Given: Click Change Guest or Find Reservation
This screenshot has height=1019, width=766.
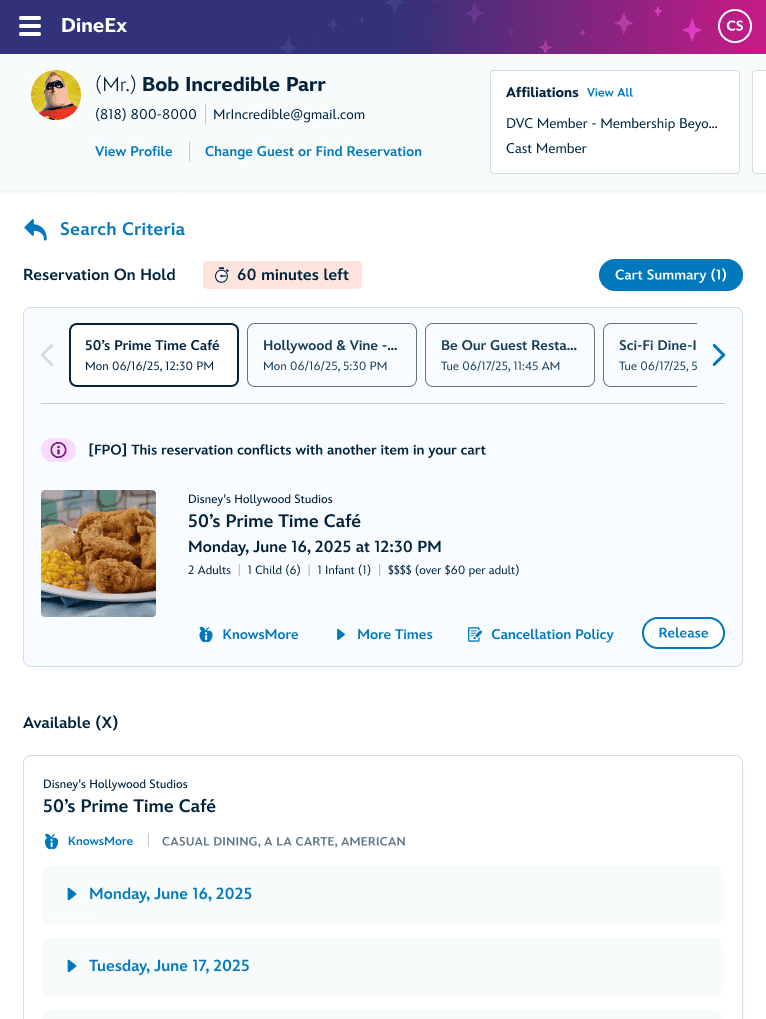Looking at the screenshot, I should click(x=311, y=151).
